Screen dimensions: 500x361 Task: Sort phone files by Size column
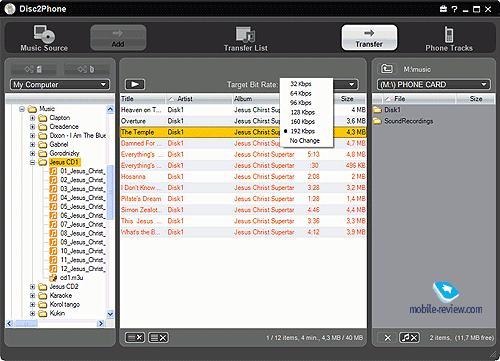(x=476, y=99)
